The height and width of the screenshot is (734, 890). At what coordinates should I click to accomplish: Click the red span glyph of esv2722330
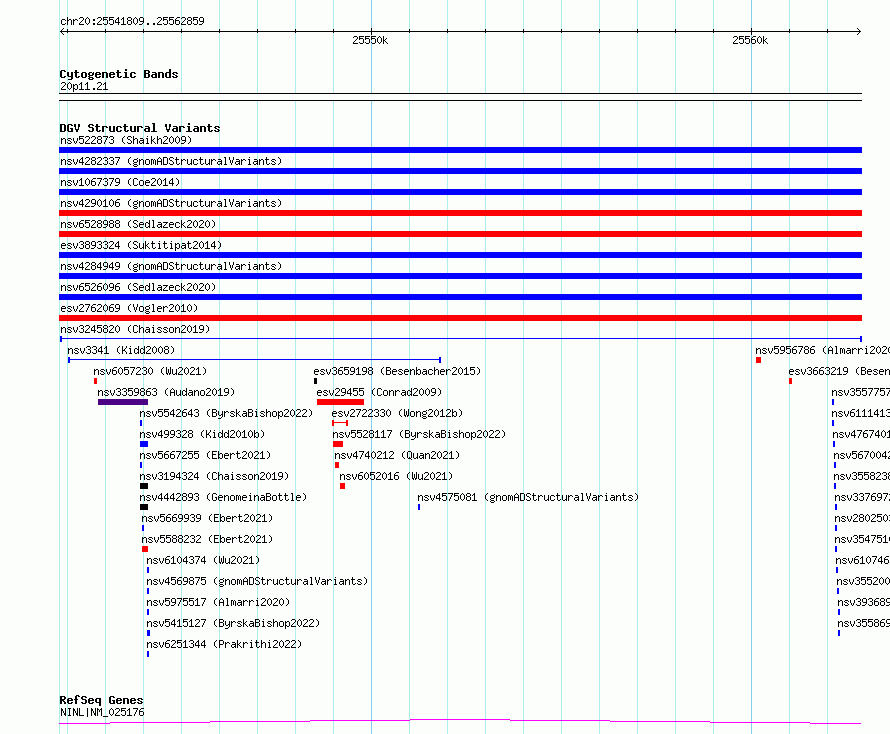point(340,423)
